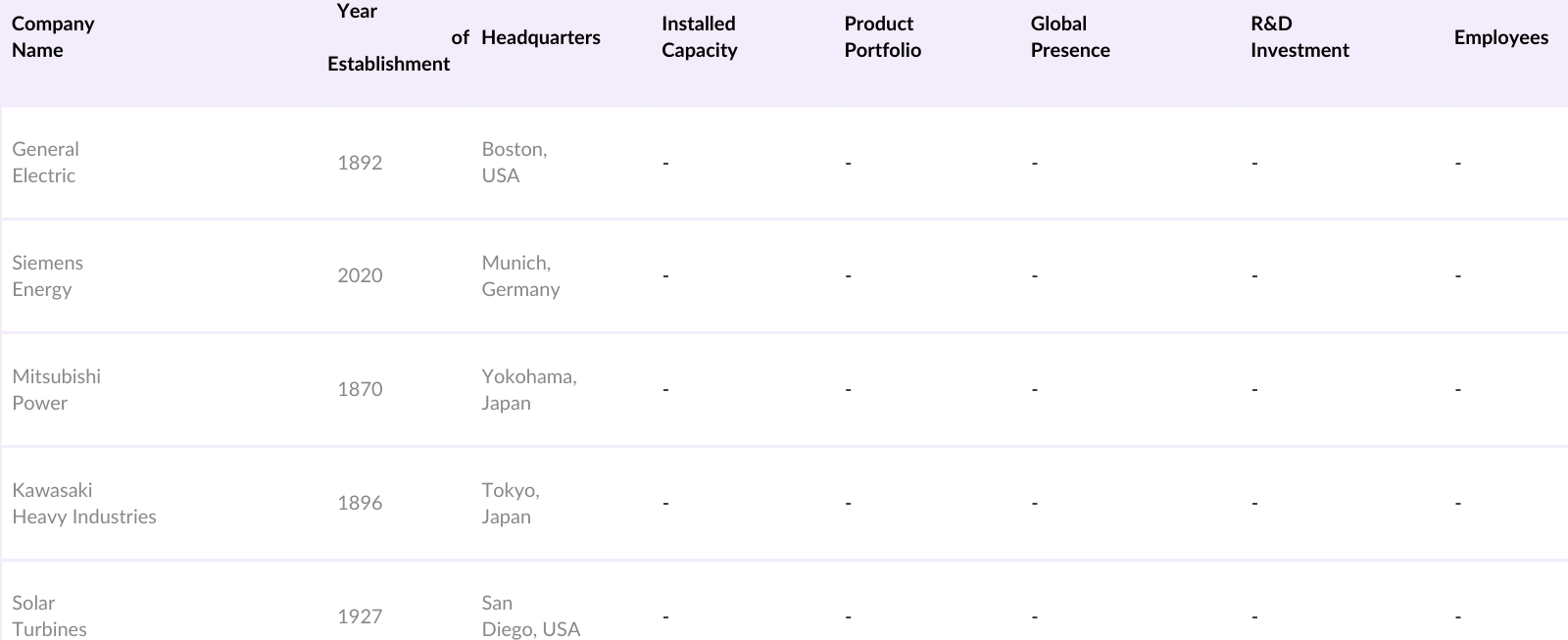Select the Kawasaki Heavy Industries cell
The width and height of the screenshot is (1568, 640).
click(x=84, y=504)
